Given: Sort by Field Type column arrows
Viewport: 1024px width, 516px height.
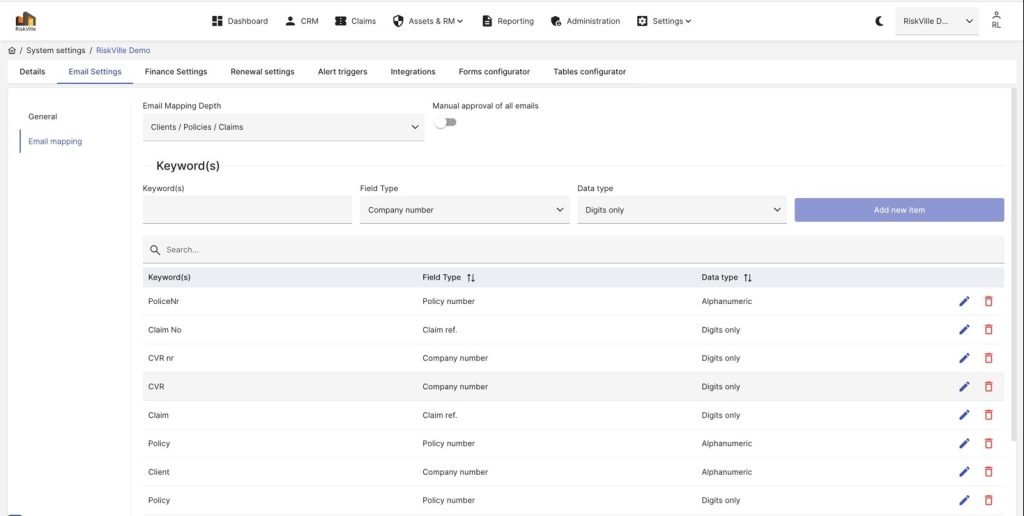Looking at the screenshot, I should pyautogui.click(x=471, y=277).
